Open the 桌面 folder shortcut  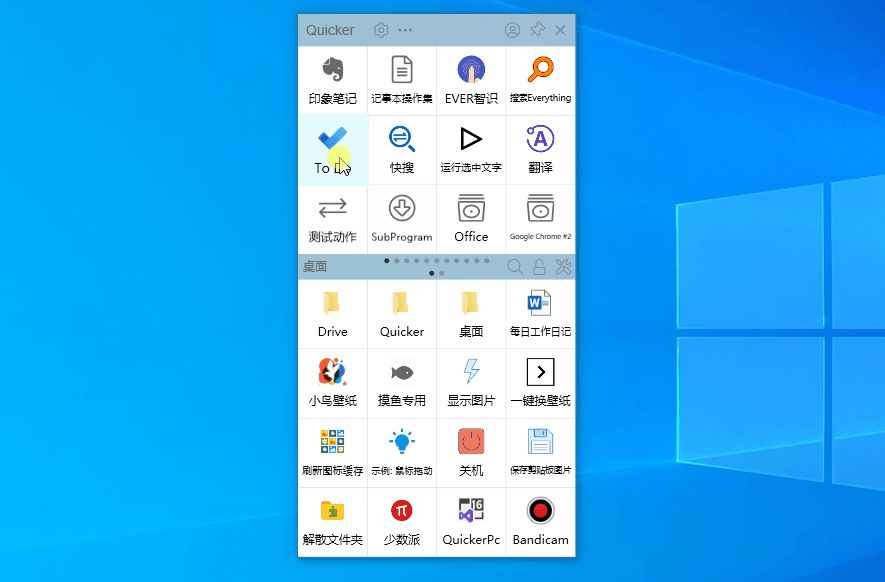click(x=471, y=314)
